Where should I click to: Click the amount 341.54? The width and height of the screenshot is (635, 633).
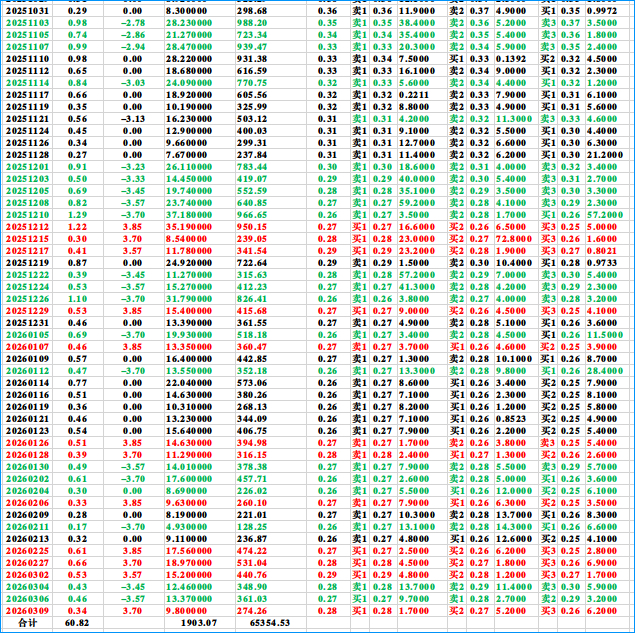click(x=252, y=251)
